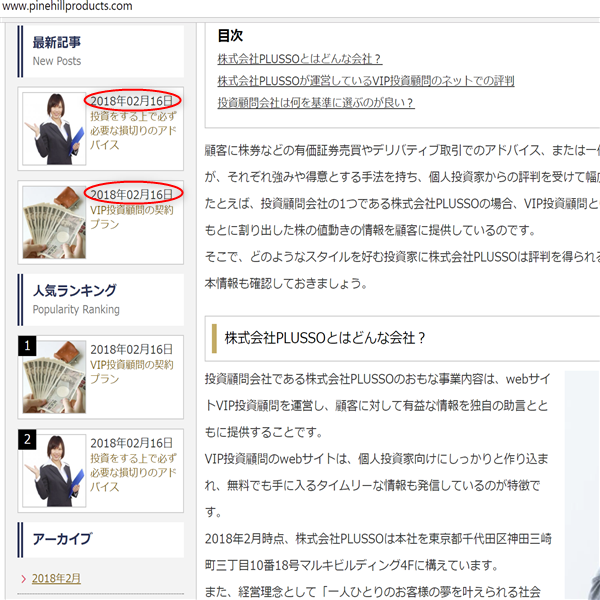Open contents link about VIP投資顧問のネットでの評判
600x600 pixels.
[366, 81]
